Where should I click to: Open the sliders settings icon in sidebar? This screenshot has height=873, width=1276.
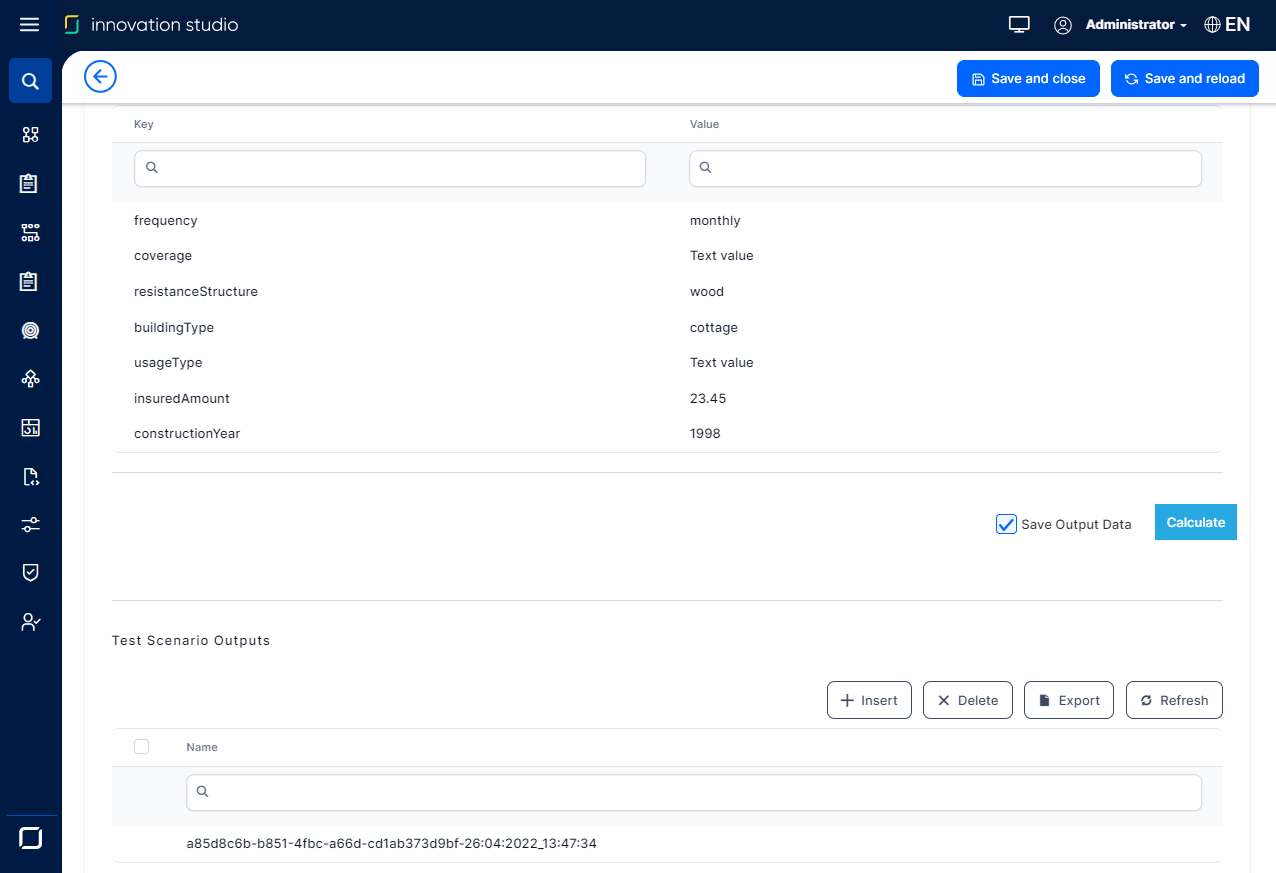[30, 524]
